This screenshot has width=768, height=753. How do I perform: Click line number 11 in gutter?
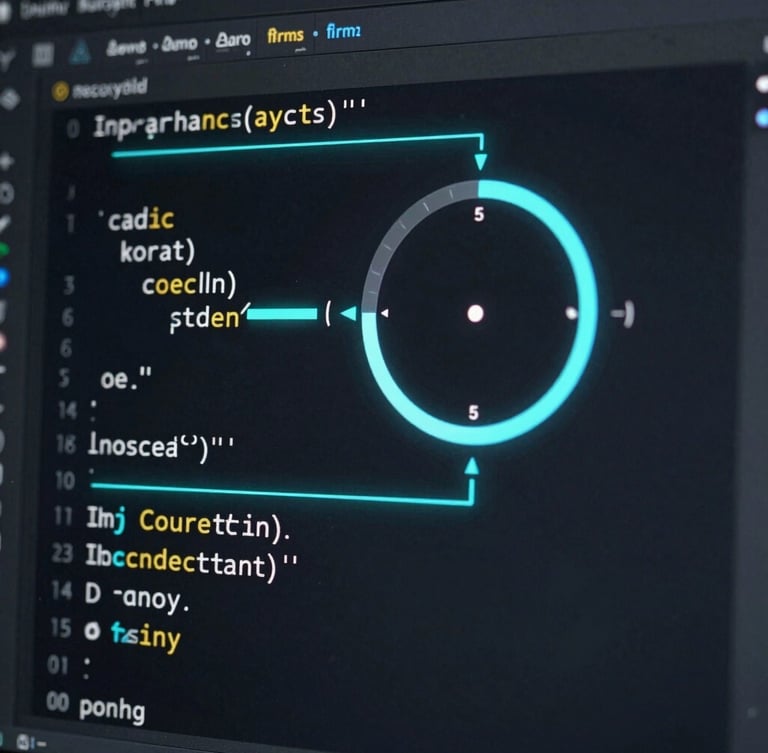(63, 516)
